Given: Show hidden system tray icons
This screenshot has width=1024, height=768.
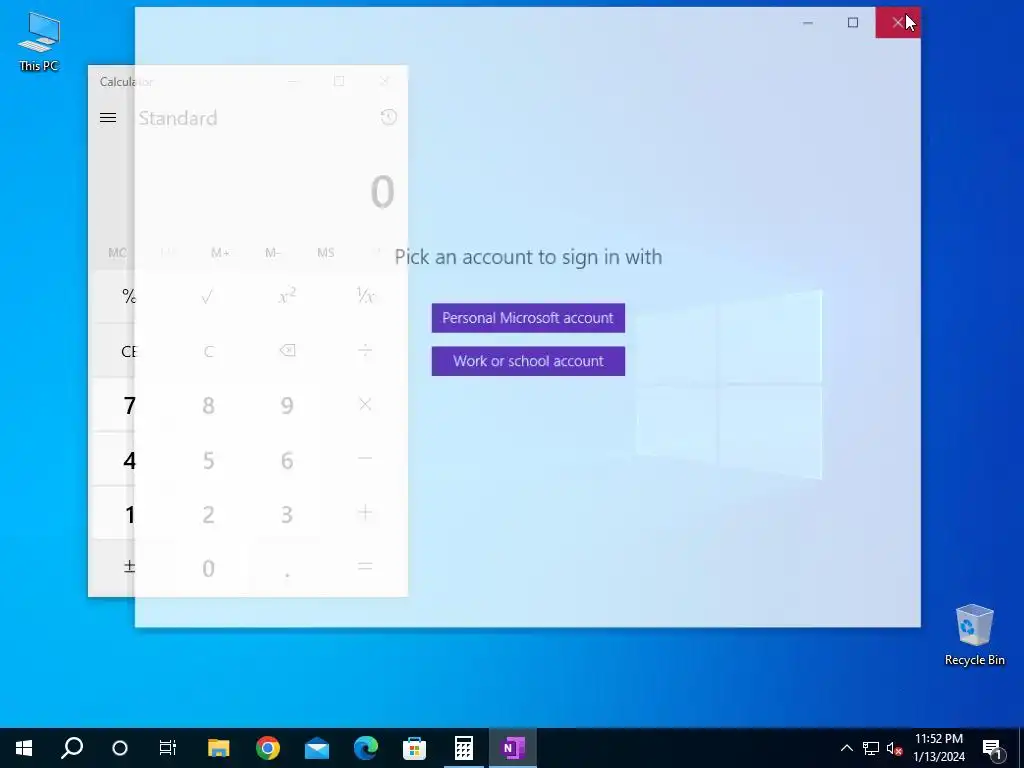Looking at the screenshot, I should 846,748.
